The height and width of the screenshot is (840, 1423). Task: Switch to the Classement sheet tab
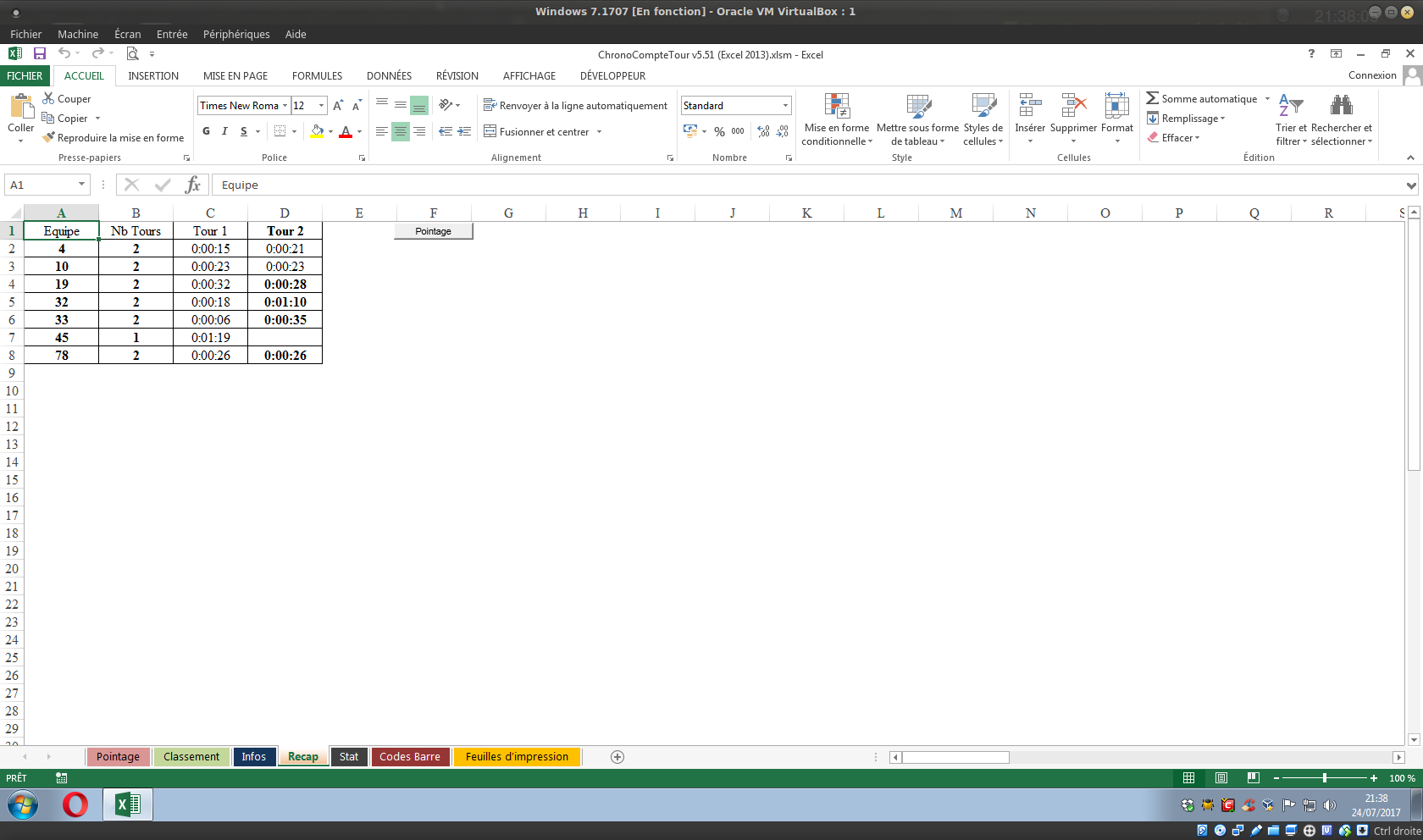pyautogui.click(x=191, y=757)
